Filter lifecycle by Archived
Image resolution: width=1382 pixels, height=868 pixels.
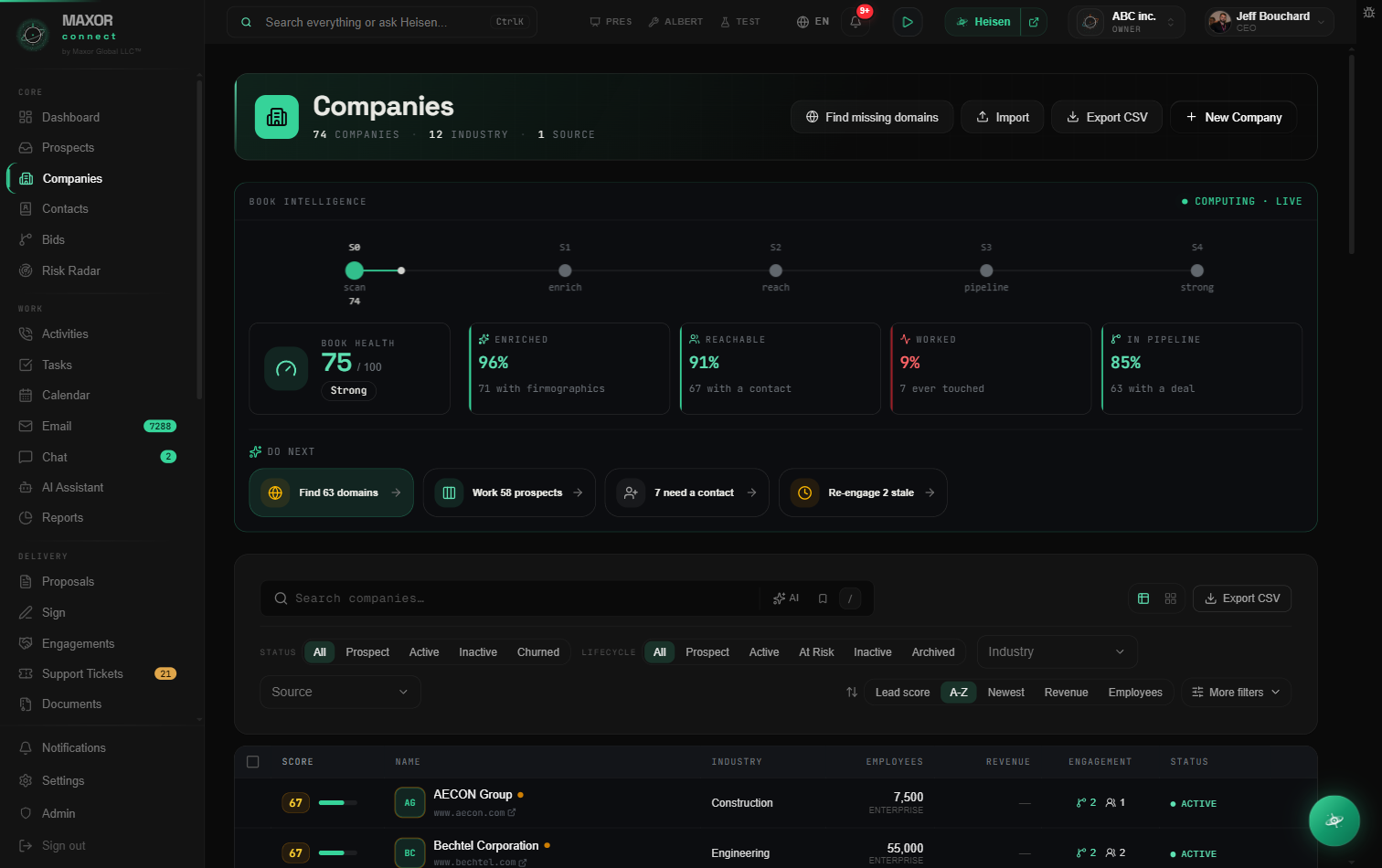[x=933, y=652]
